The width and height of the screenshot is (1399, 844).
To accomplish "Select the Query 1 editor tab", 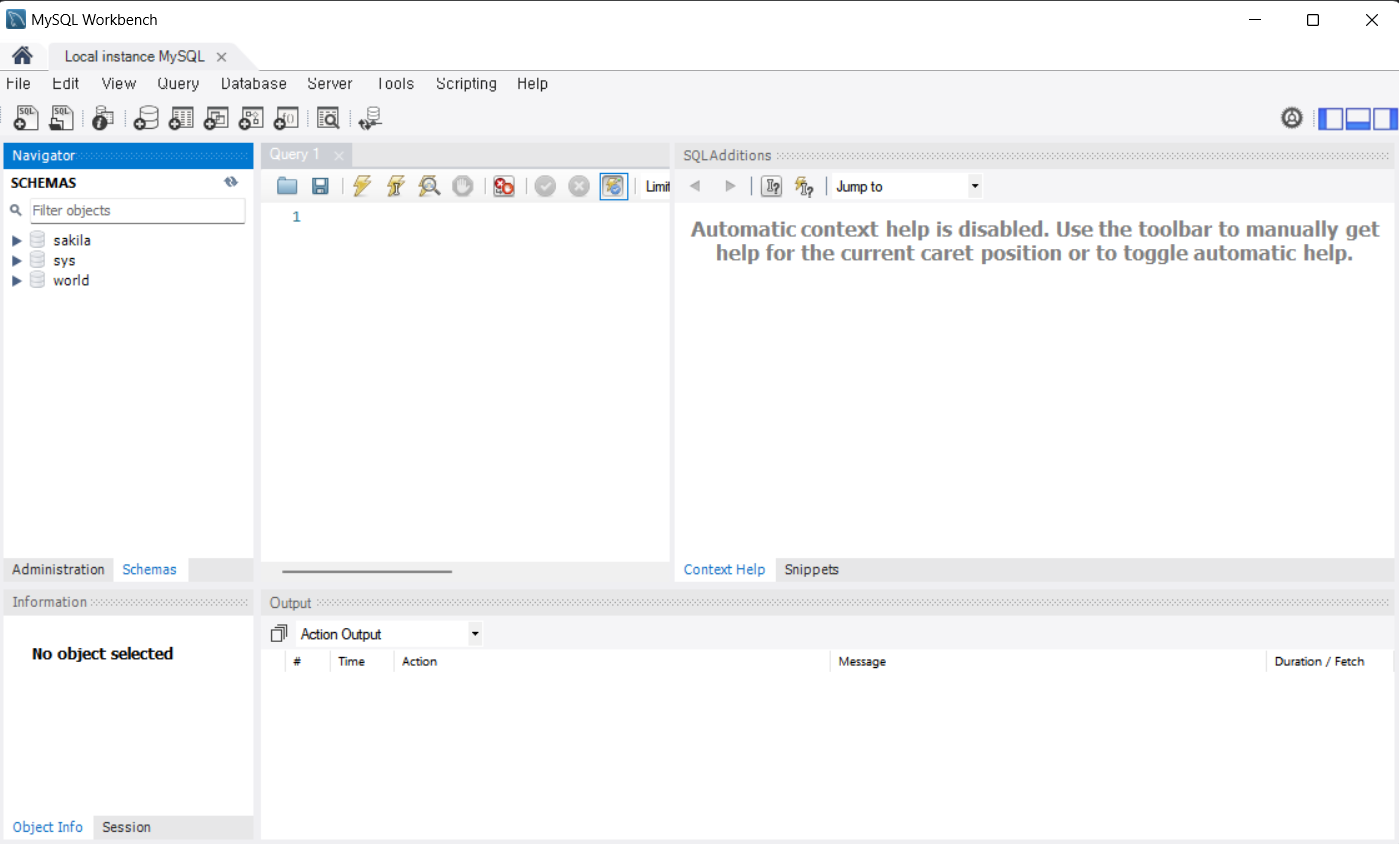I will (295, 155).
